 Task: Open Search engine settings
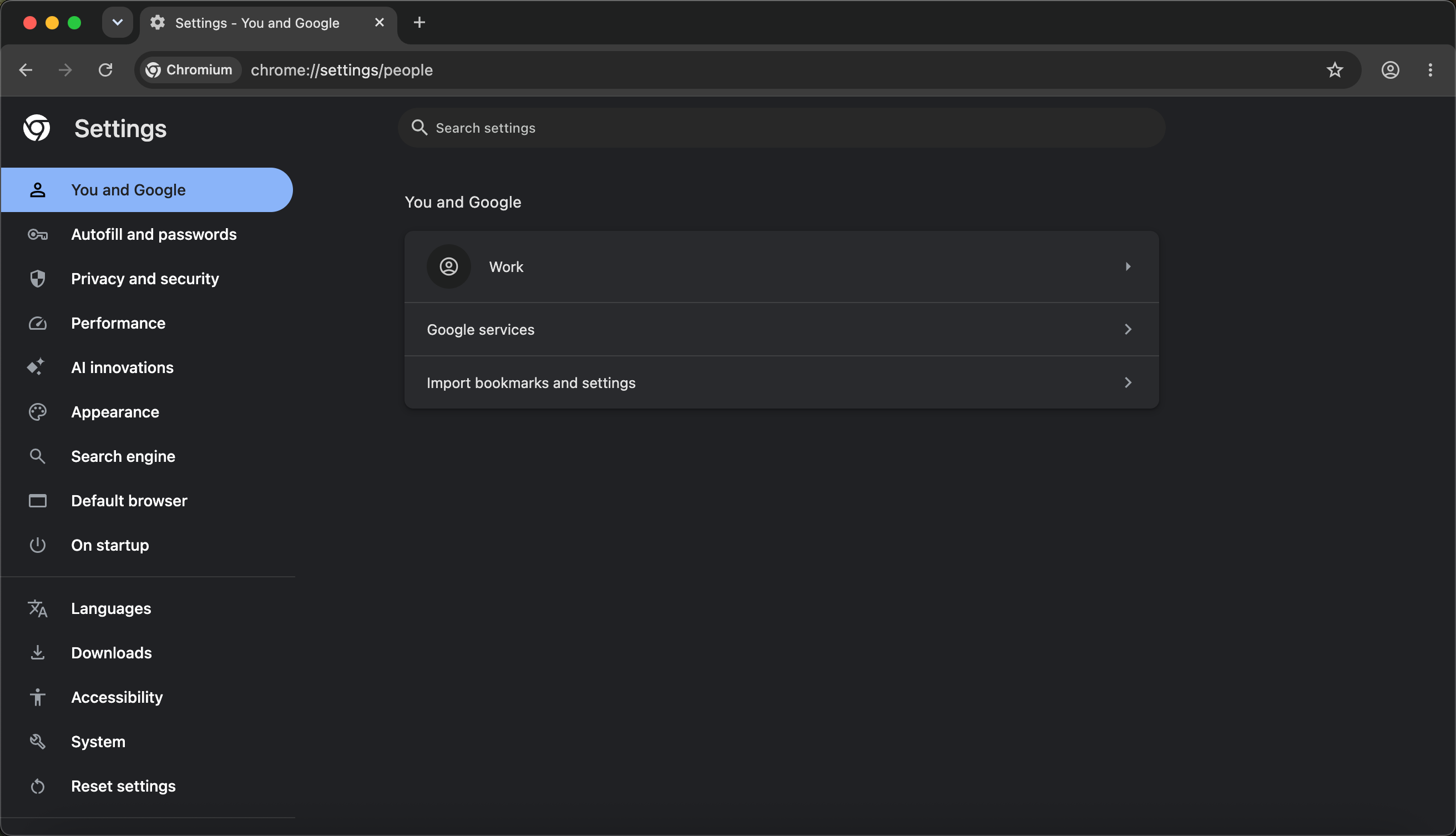tap(147, 456)
